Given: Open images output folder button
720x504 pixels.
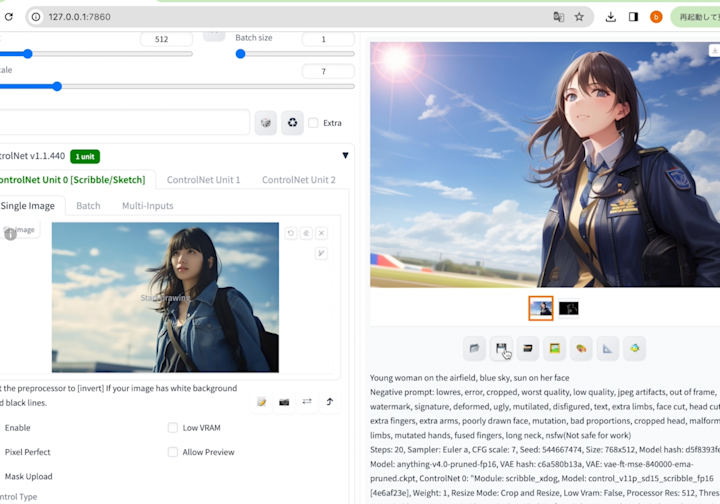Looking at the screenshot, I should coord(474,348).
